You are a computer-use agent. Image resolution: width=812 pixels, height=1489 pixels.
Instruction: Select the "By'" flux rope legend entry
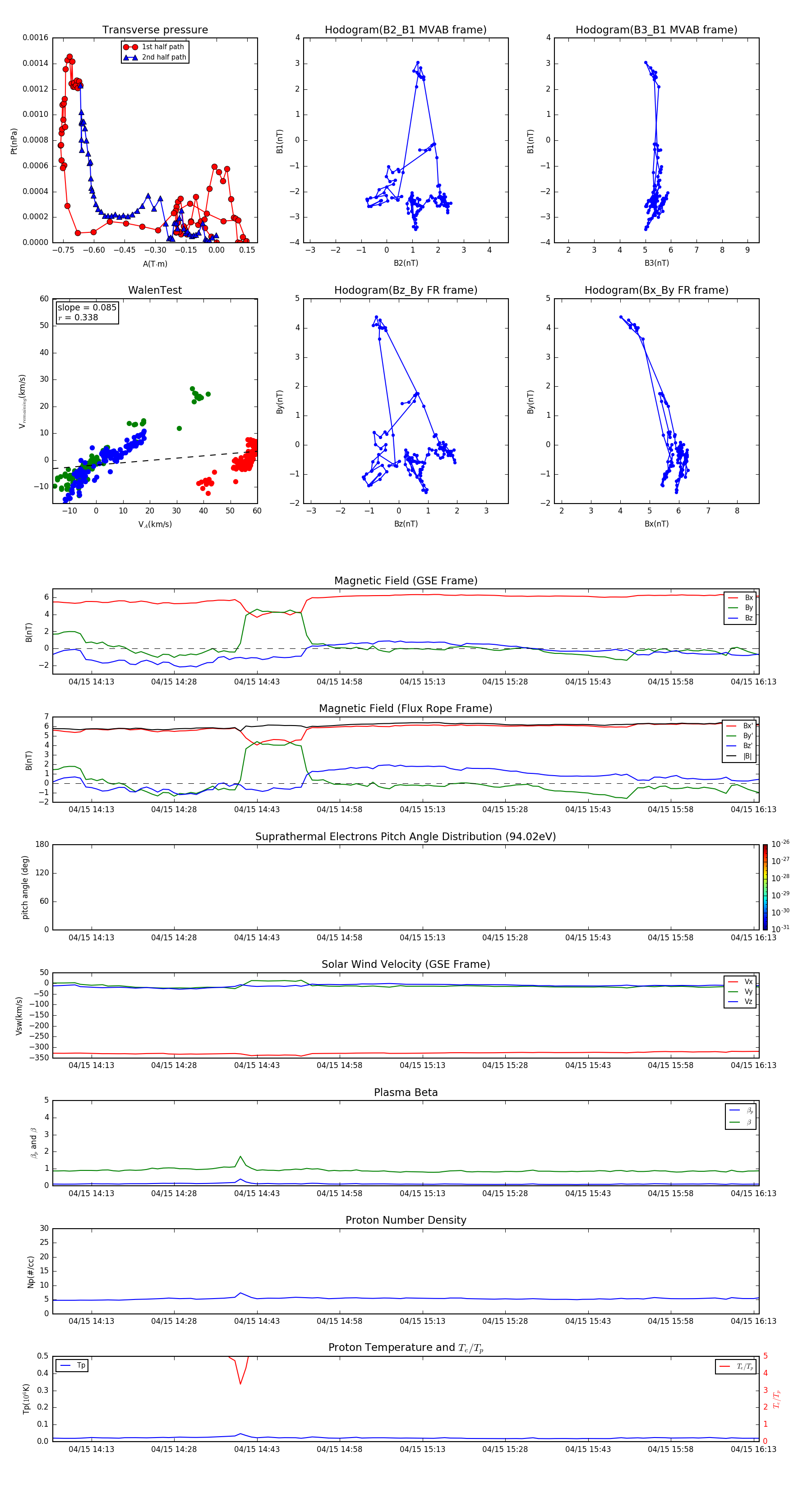(740, 736)
